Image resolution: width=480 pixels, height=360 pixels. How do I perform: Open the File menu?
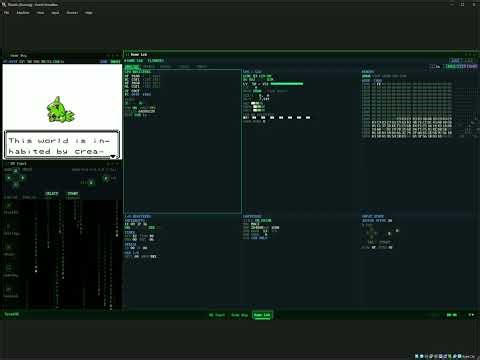point(7,13)
